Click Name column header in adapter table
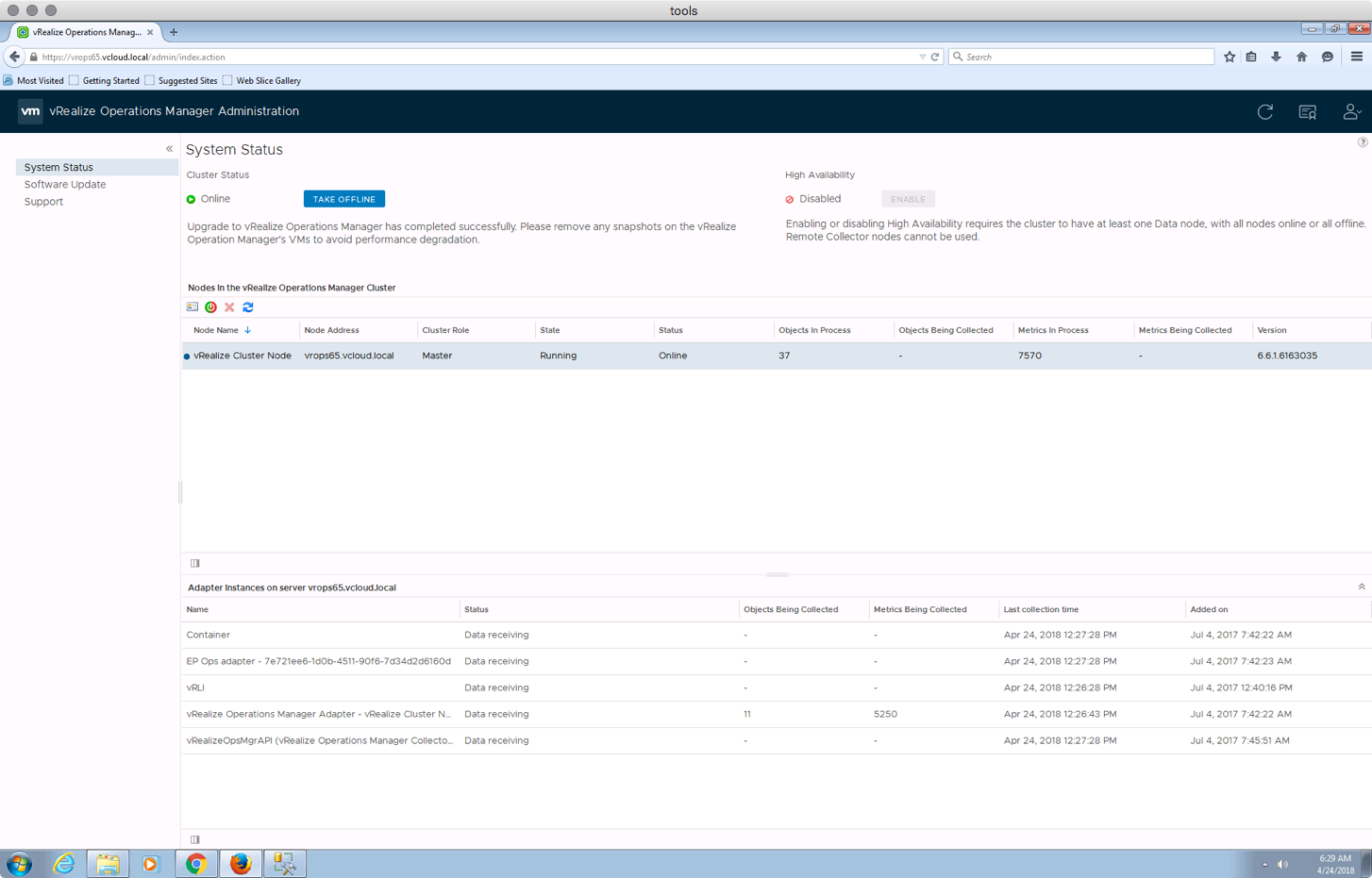Viewport: 1372px width, 878px height. 197,609
